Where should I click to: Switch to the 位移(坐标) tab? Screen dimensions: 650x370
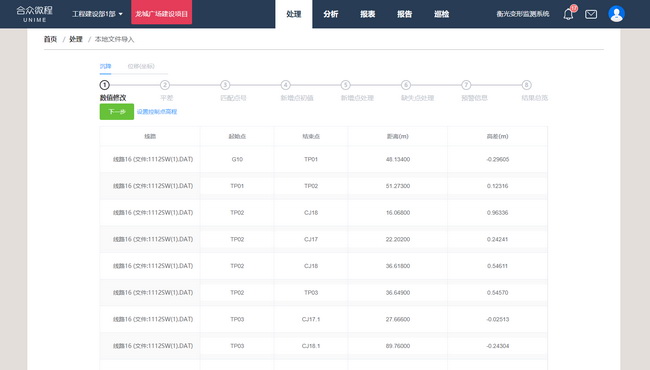[141, 66]
